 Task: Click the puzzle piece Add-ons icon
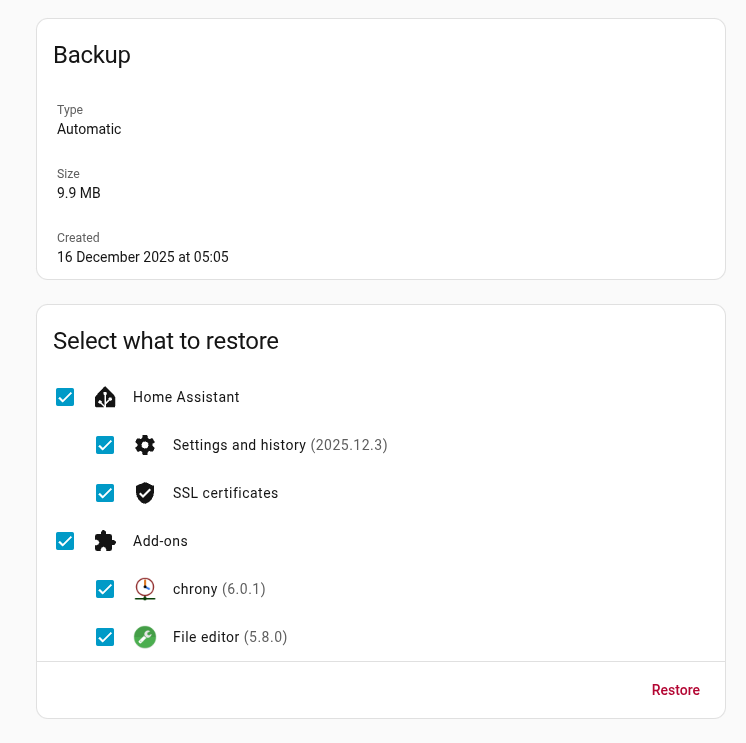point(105,541)
